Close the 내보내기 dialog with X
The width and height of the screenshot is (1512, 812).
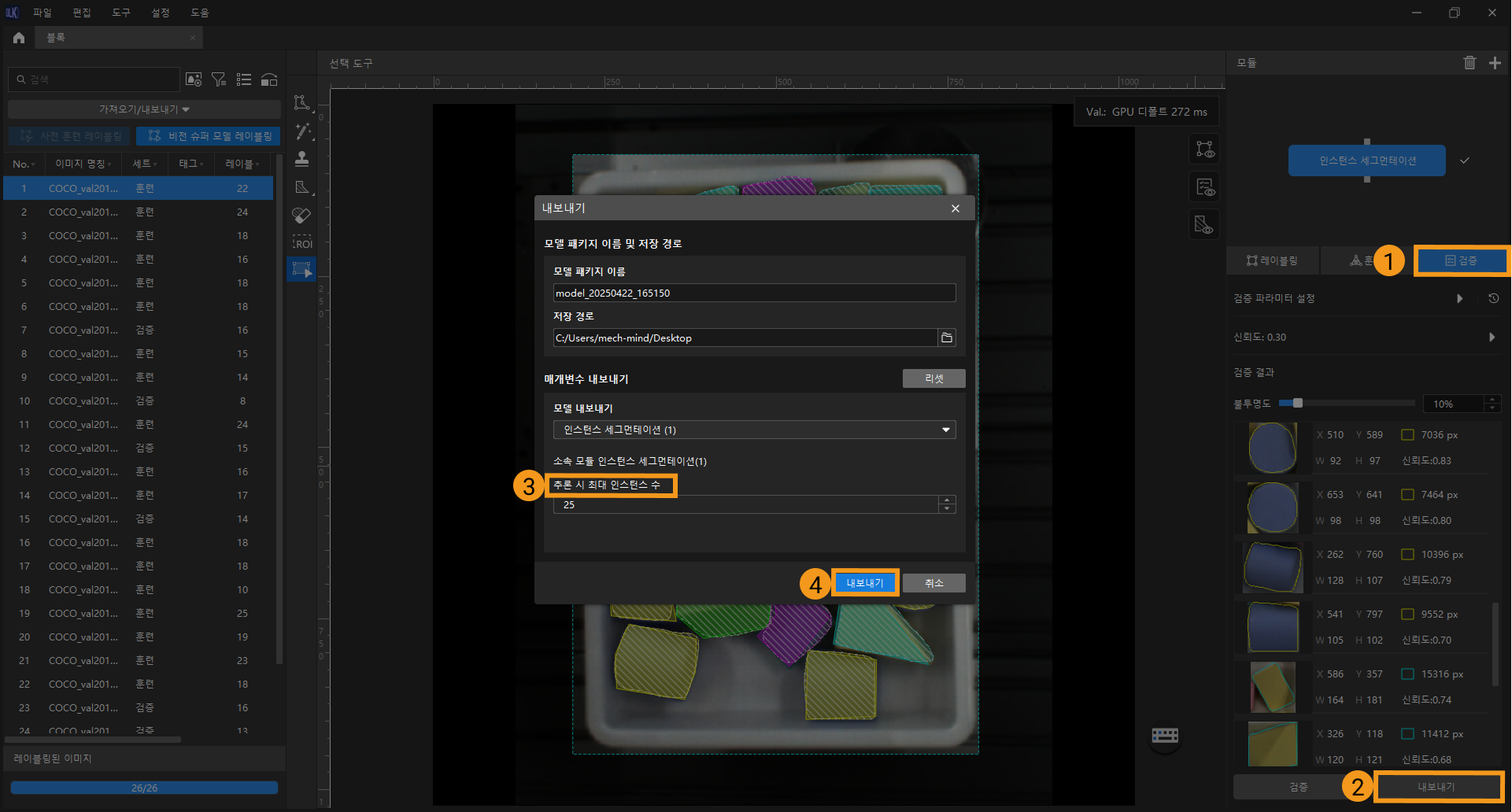[x=955, y=209]
